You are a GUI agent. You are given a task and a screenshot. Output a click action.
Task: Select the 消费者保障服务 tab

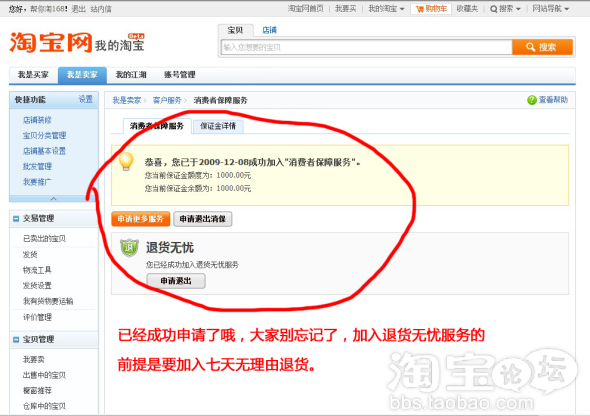(x=157, y=126)
